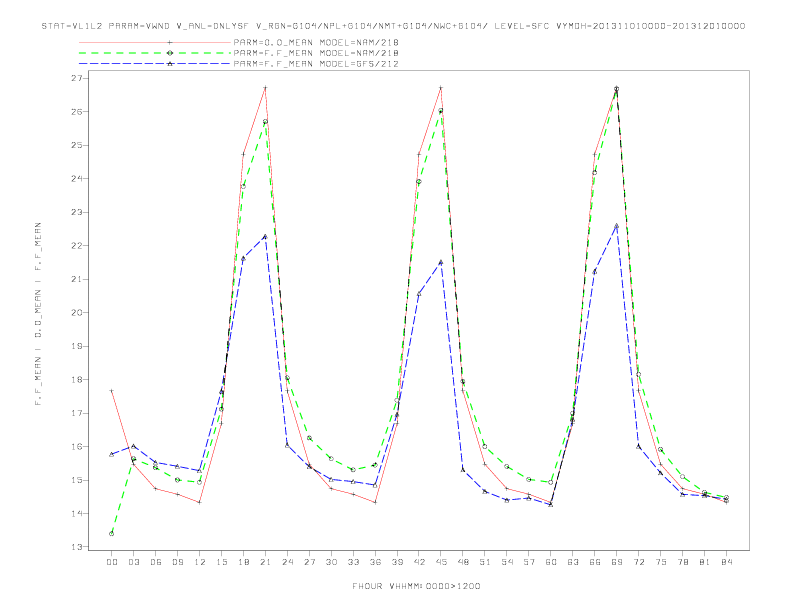Viewport: 792px width, 612px height.
Task: Click y-axis tick label 13
Action: pos(77,547)
